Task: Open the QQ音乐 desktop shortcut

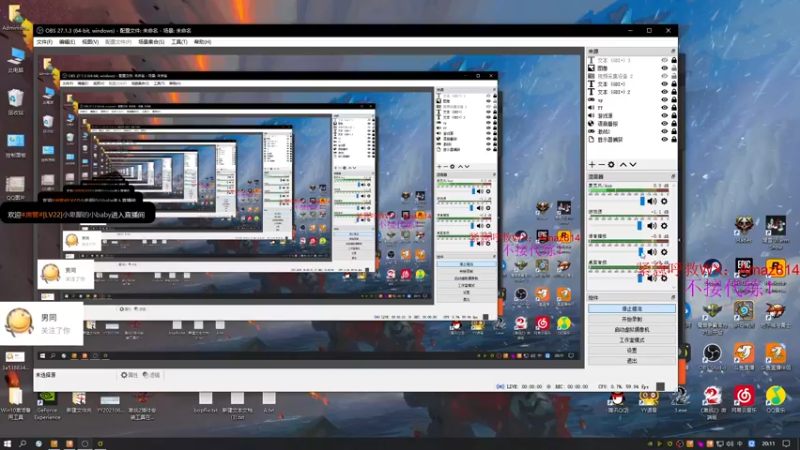Action: 776,399
